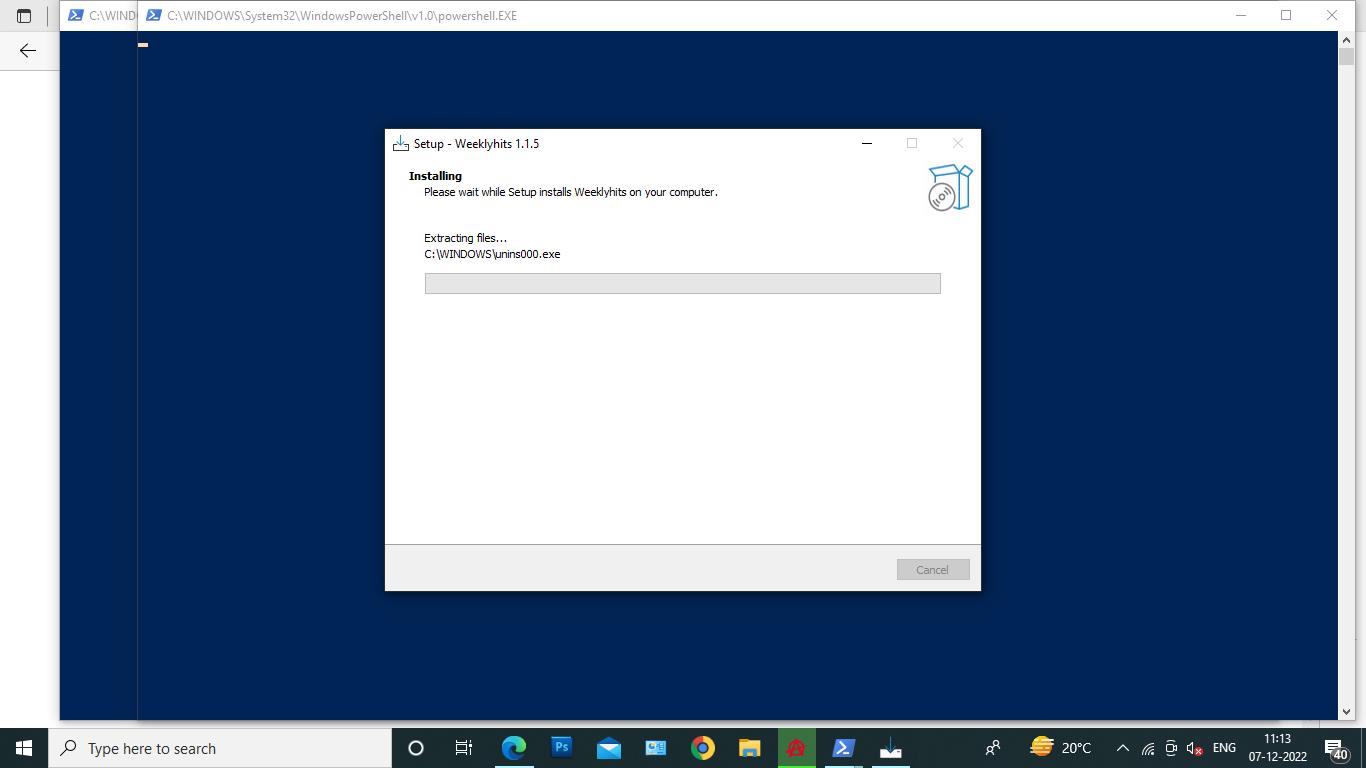Switch to PowerShell via its taskbar icon
This screenshot has width=1366, height=768.
(x=843, y=748)
